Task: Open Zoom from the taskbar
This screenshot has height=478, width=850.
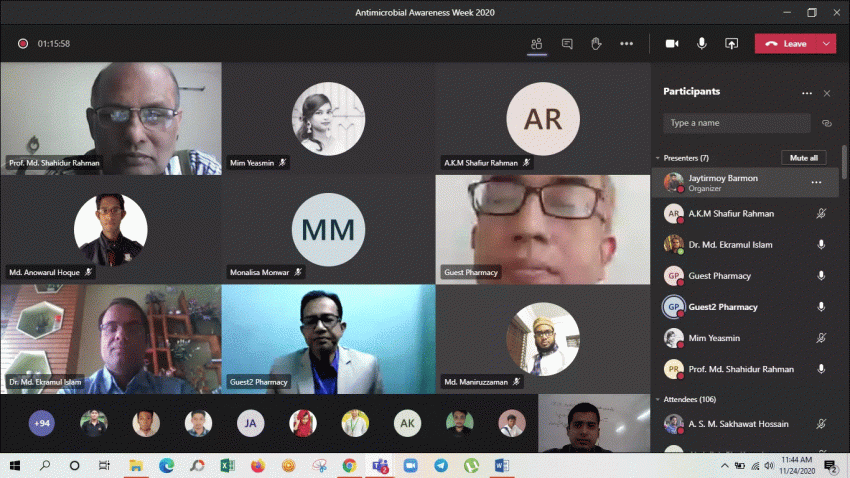Action: click(x=410, y=466)
